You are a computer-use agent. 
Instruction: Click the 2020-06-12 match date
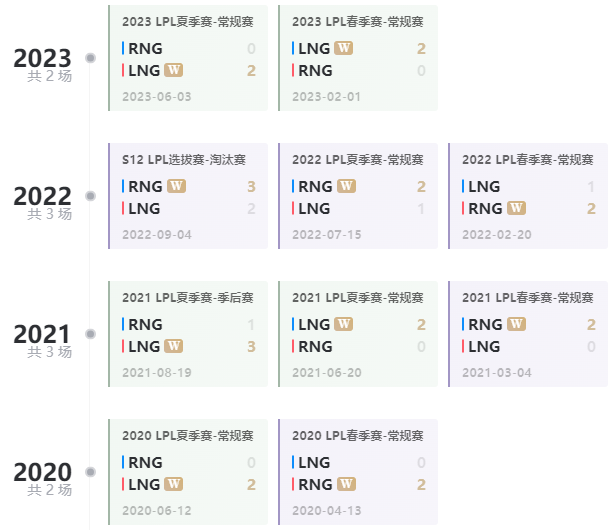[x=157, y=510]
